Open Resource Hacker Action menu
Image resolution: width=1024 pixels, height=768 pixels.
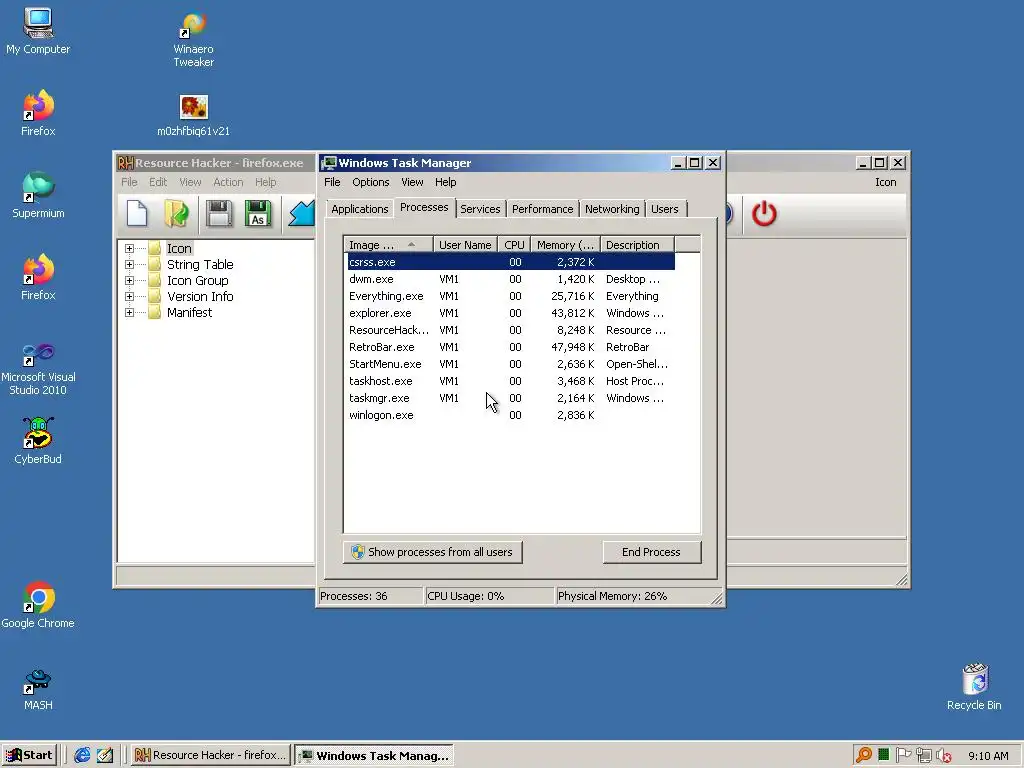coord(228,182)
